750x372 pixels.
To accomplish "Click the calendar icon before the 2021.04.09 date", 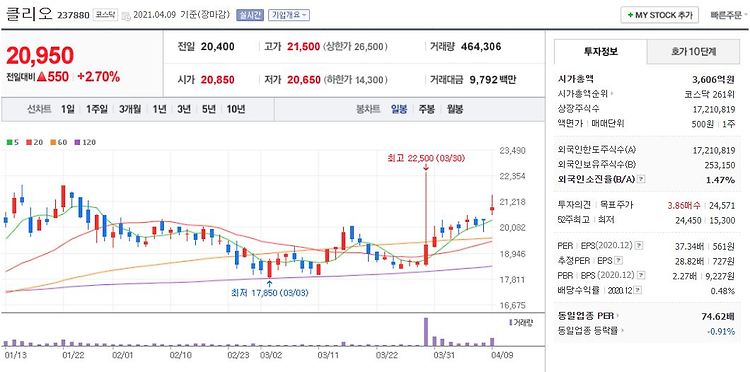I will (127, 16).
